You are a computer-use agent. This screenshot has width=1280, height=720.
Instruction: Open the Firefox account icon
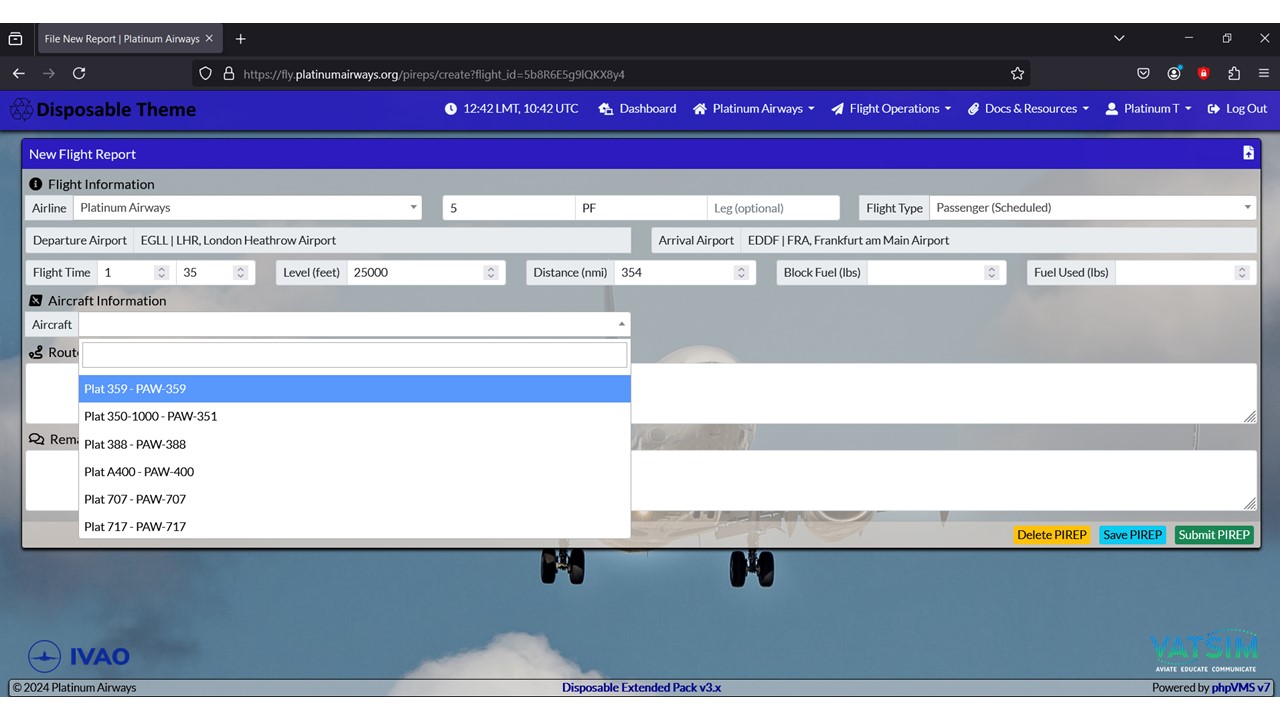(x=1174, y=73)
